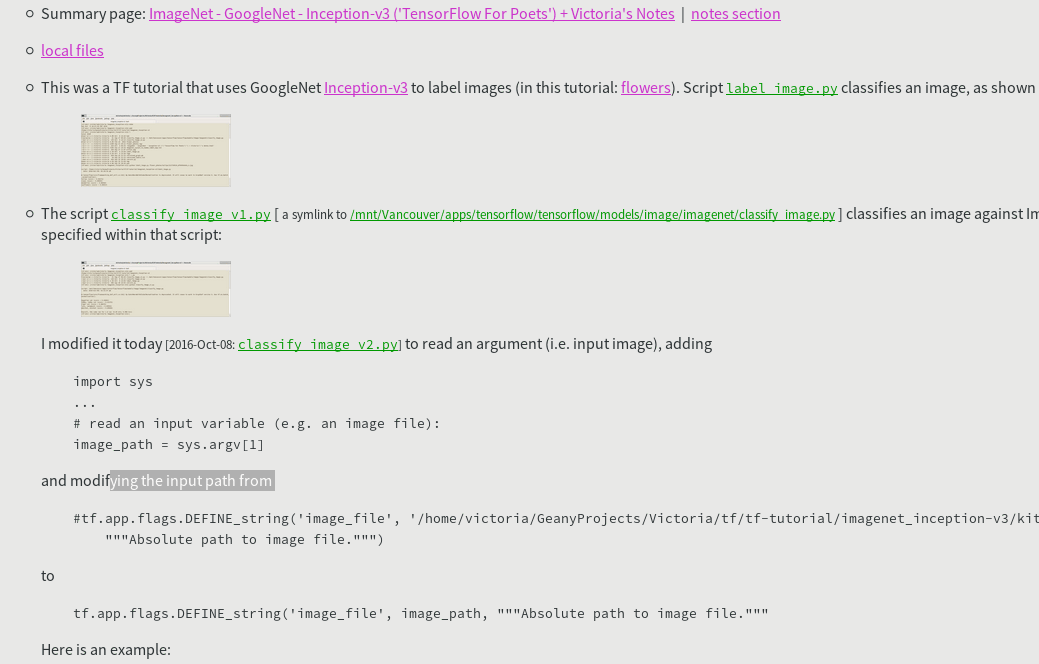This screenshot has width=1039, height=664.
Task: Open the classify_image_v2.py link
Action: click(x=318, y=345)
